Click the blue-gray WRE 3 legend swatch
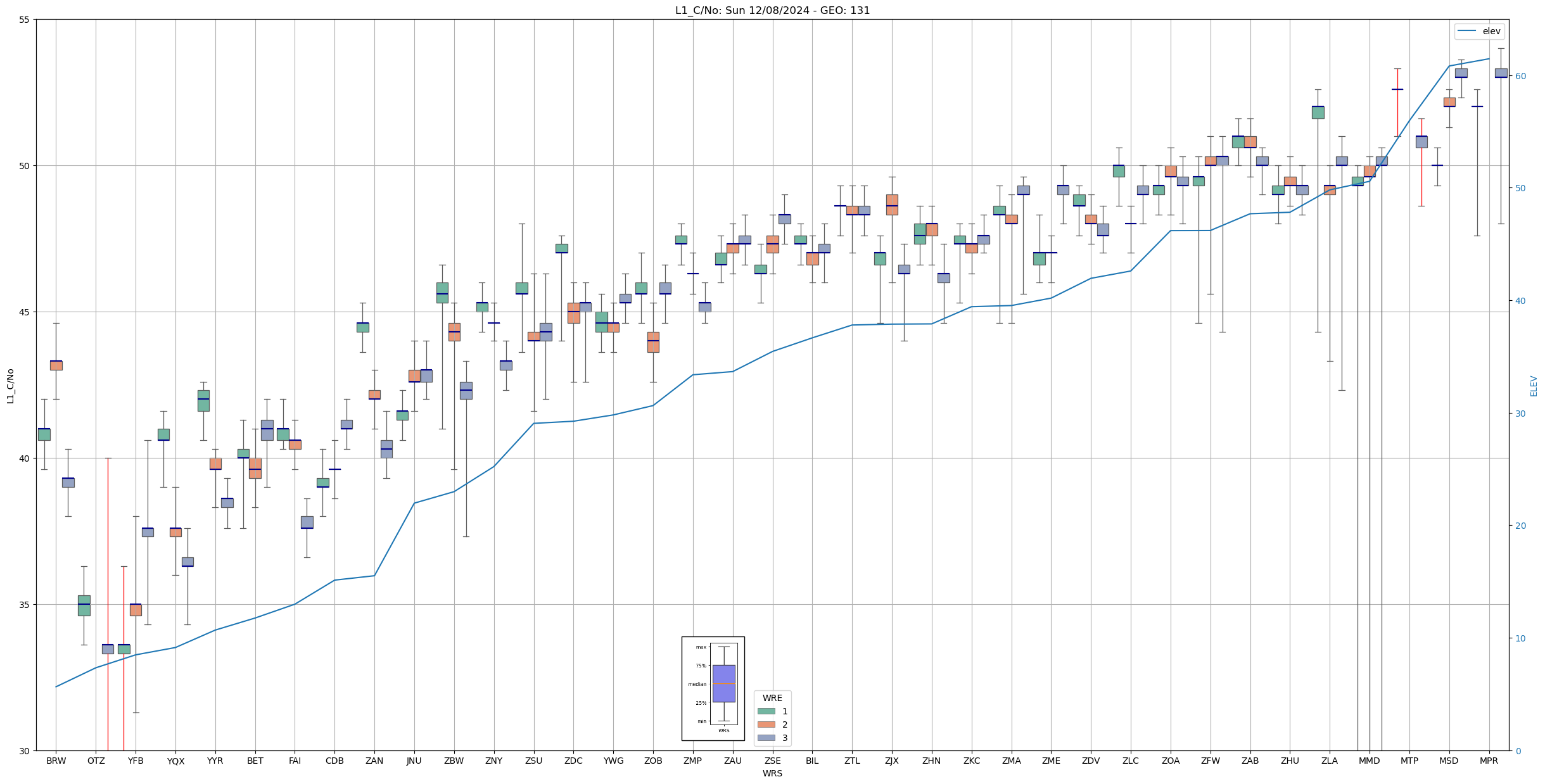1545x784 pixels. tap(766, 738)
